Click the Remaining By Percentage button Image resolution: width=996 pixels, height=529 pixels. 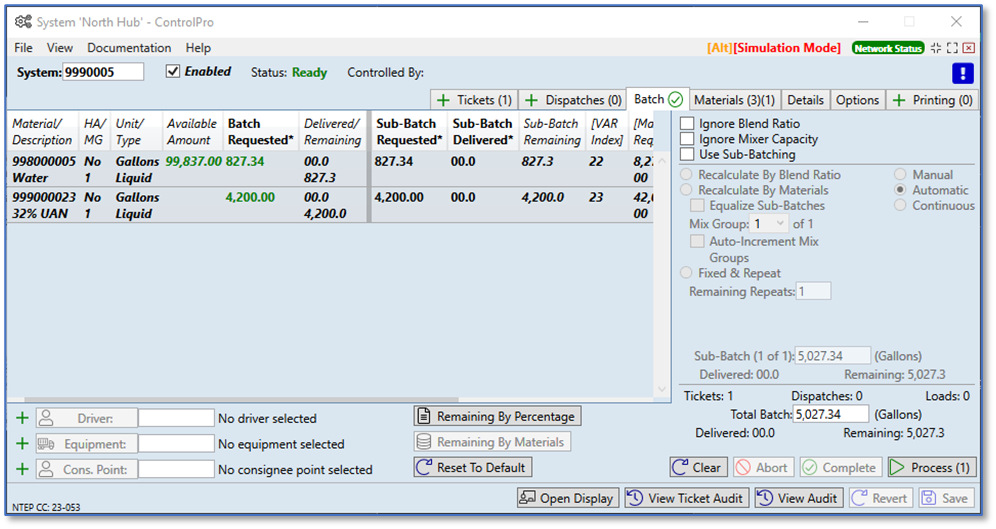(497, 416)
